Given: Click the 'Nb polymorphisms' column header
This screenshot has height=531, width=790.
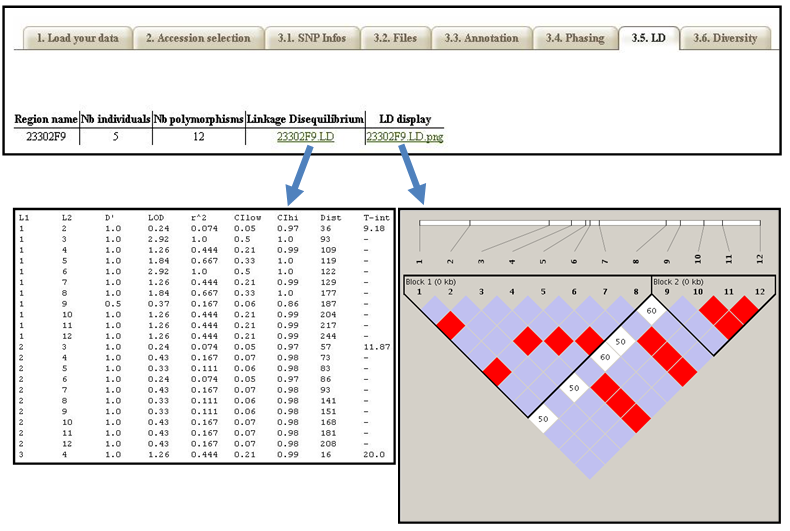Looking at the screenshot, I should (x=199, y=119).
